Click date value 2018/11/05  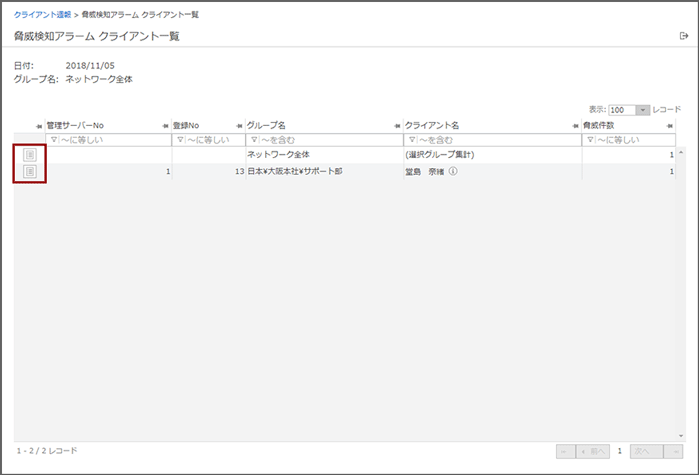[90, 66]
